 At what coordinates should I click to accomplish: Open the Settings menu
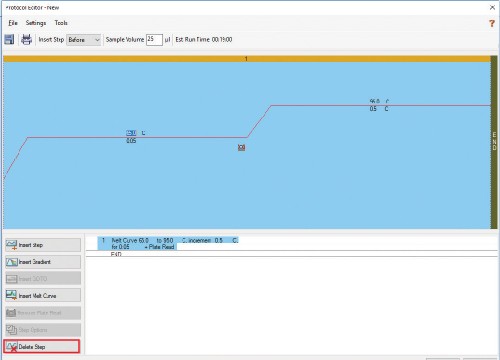36,23
